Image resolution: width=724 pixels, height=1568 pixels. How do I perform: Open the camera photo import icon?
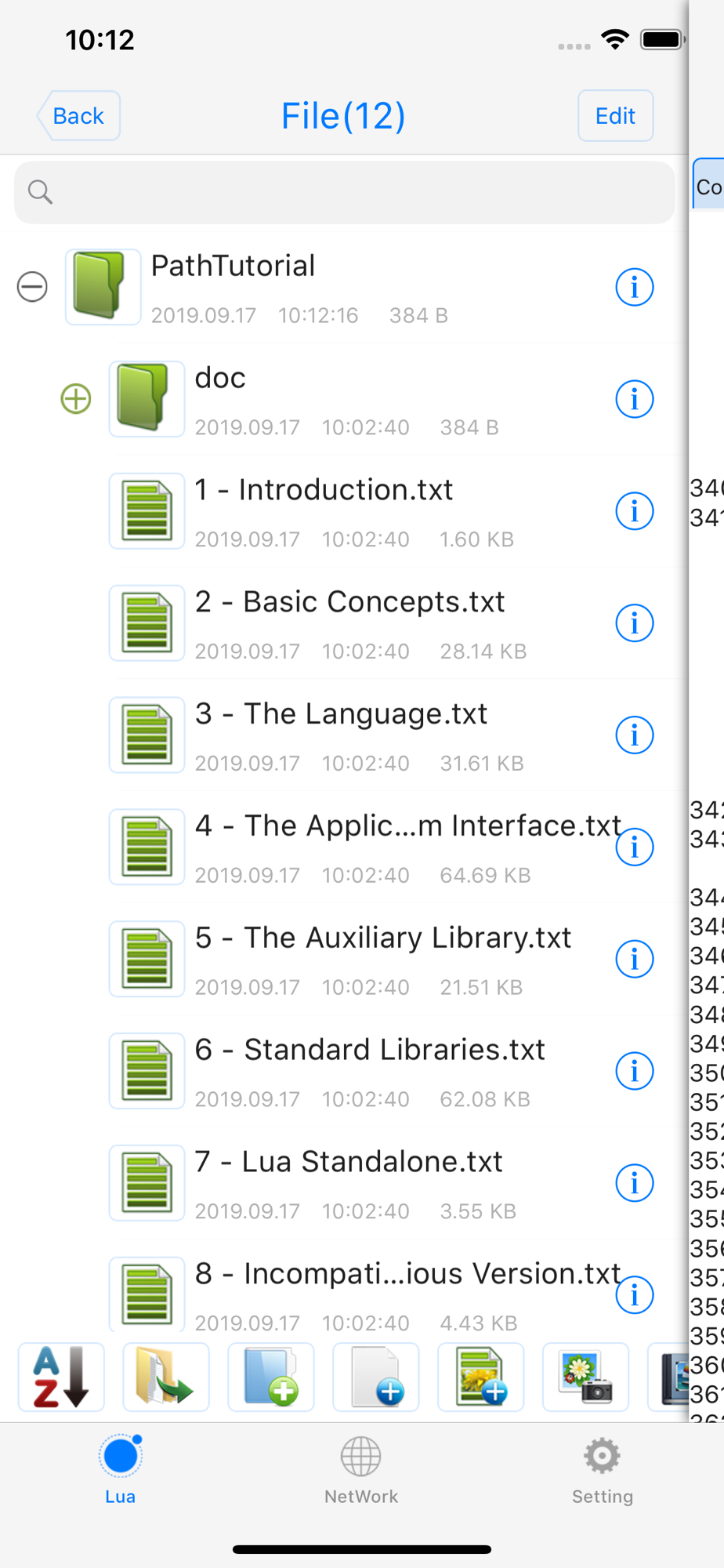pyautogui.click(x=586, y=1377)
